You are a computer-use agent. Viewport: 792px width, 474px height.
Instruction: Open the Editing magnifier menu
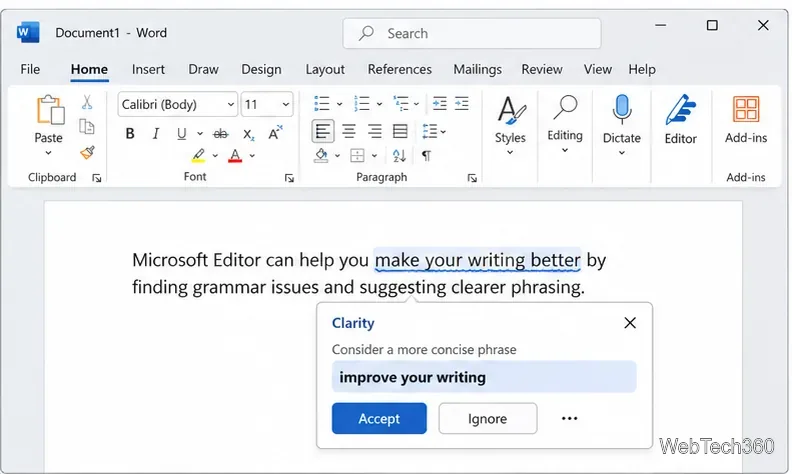click(565, 124)
